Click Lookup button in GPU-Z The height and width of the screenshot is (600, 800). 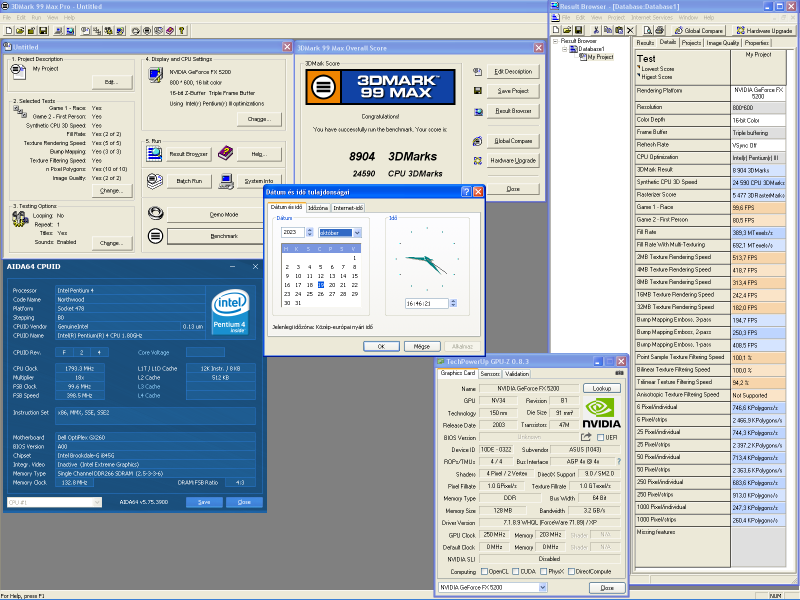pos(602,388)
